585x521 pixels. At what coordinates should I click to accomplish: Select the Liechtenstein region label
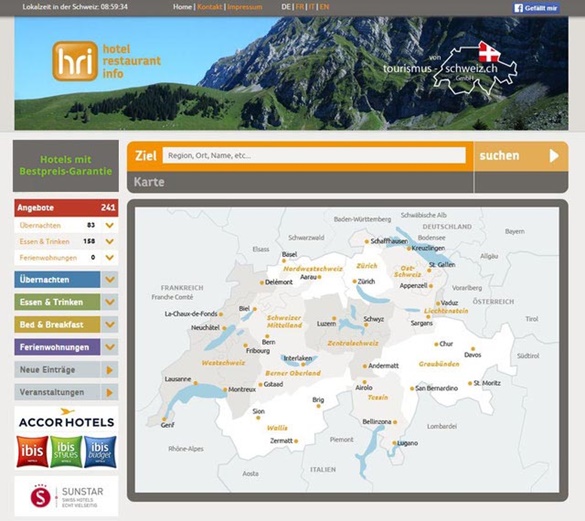[446, 311]
